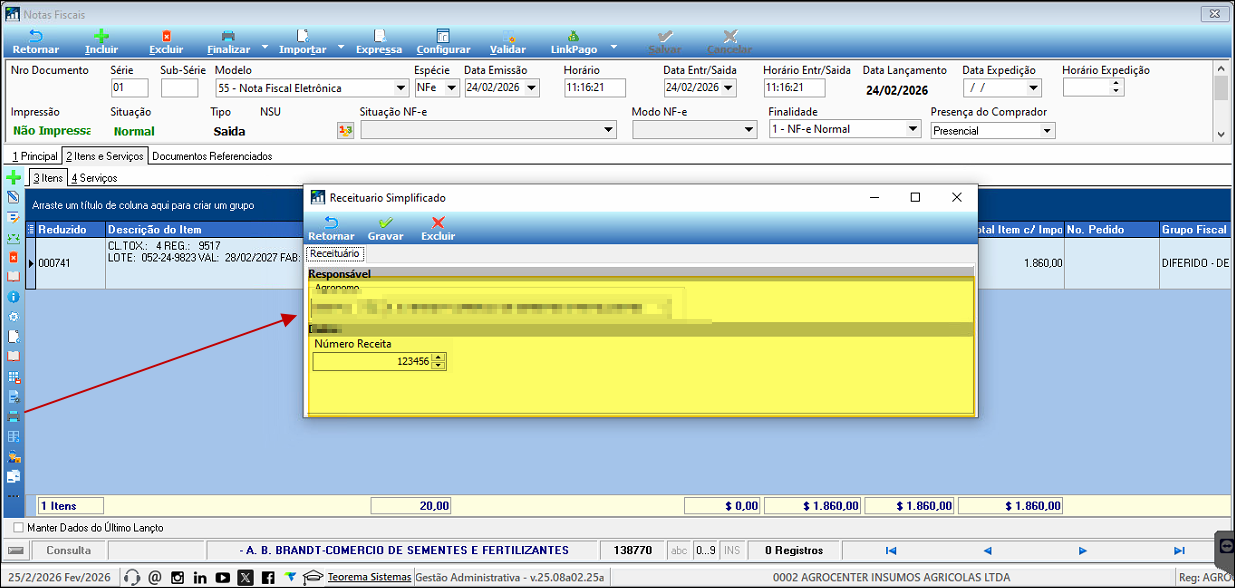
Task: Expand the Modelo dropdown
Action: coord(400,88)
